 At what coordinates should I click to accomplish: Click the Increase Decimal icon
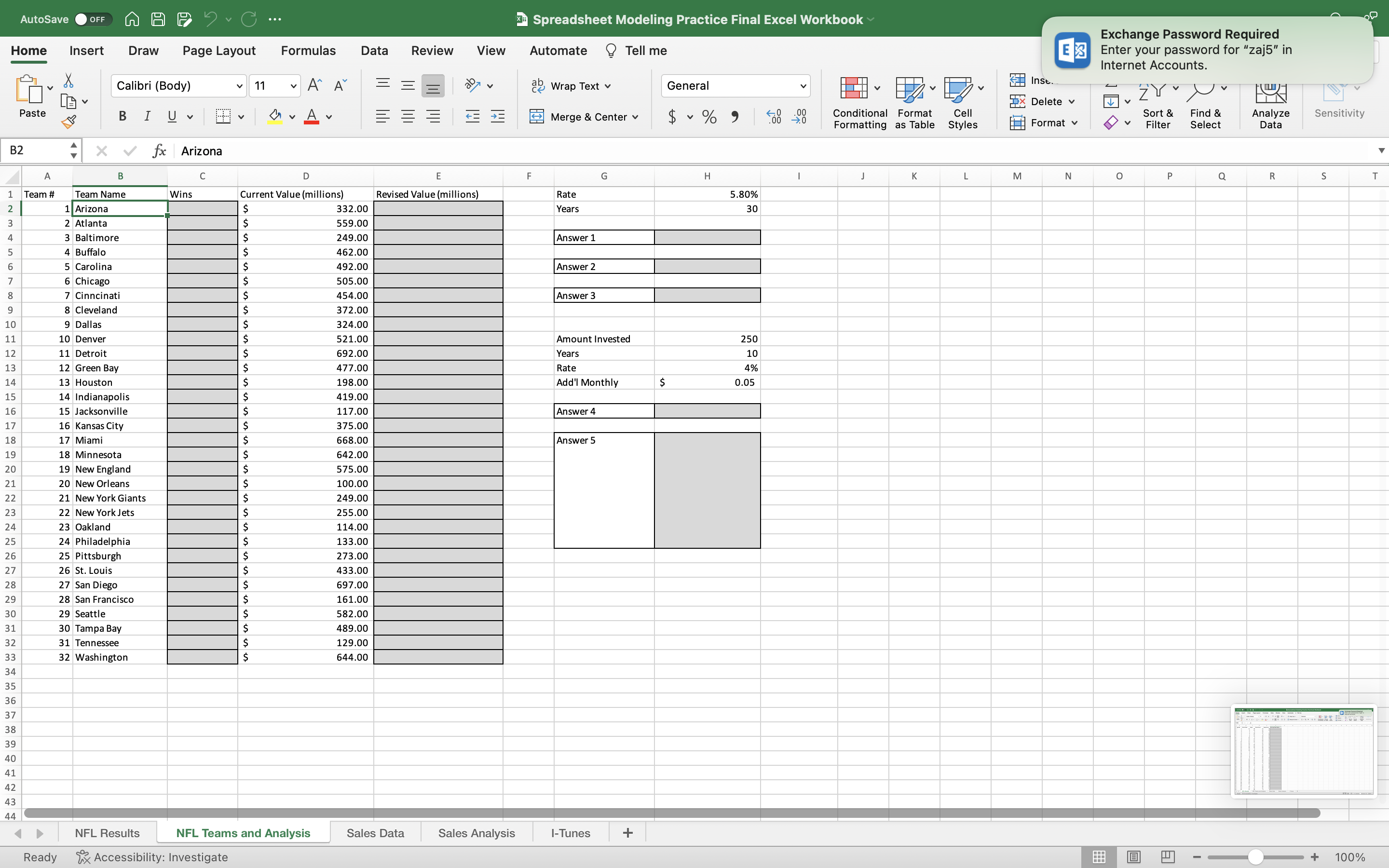(x=774, y=117)
